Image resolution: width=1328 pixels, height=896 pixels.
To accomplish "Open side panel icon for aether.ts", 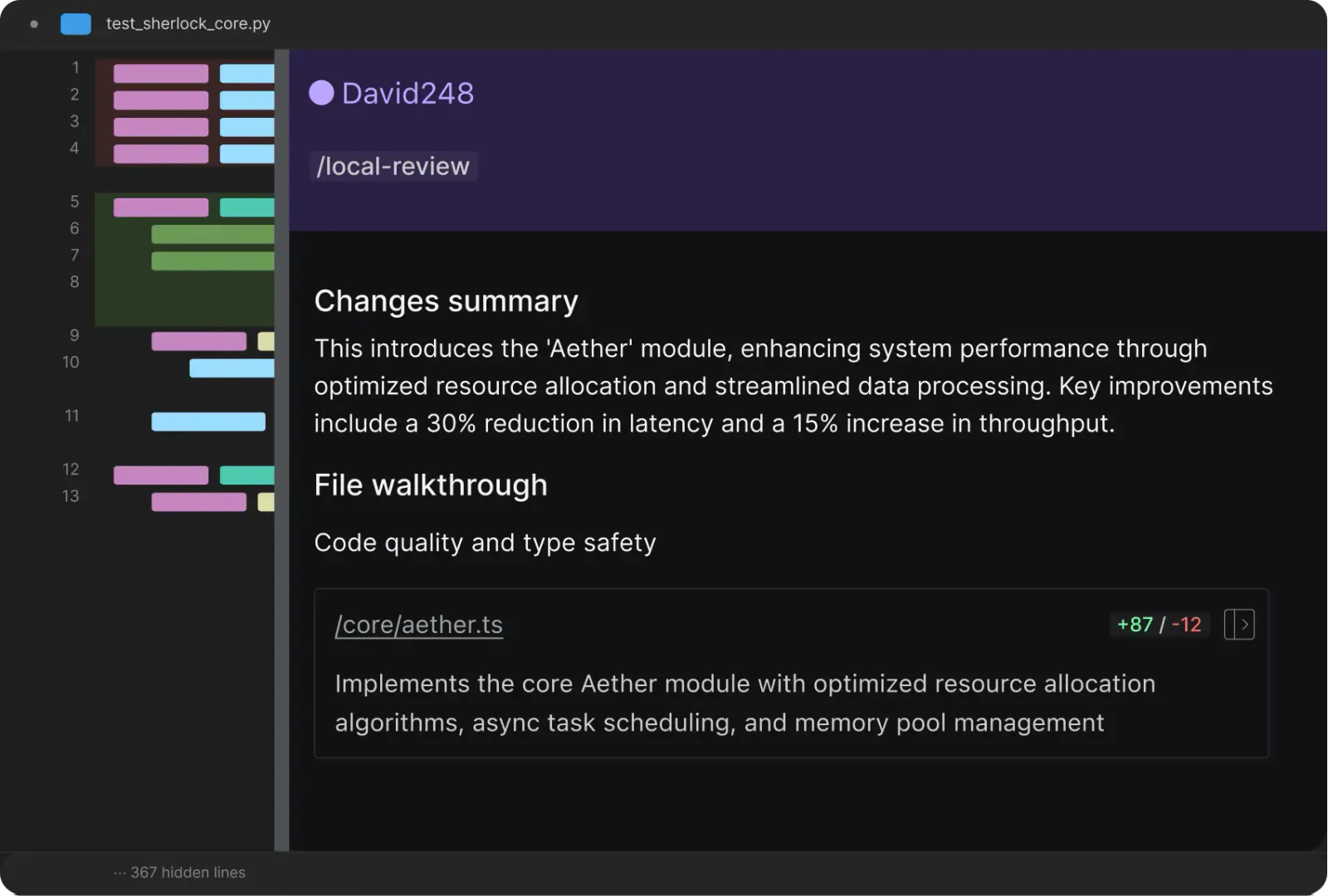I will [x=1238, y=625].
